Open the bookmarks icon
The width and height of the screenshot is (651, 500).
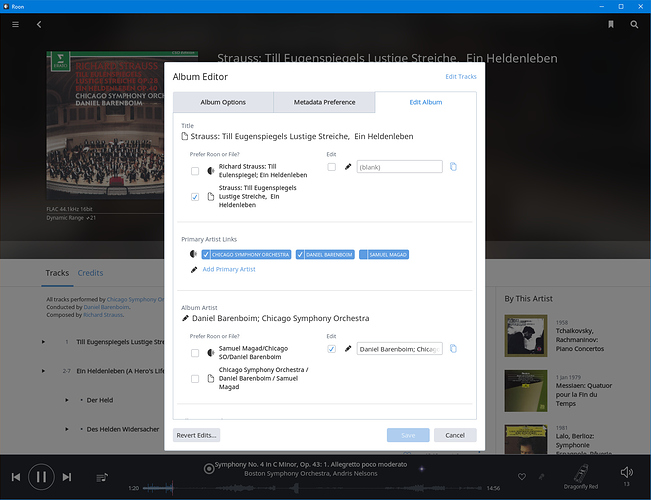pos(611,25)
